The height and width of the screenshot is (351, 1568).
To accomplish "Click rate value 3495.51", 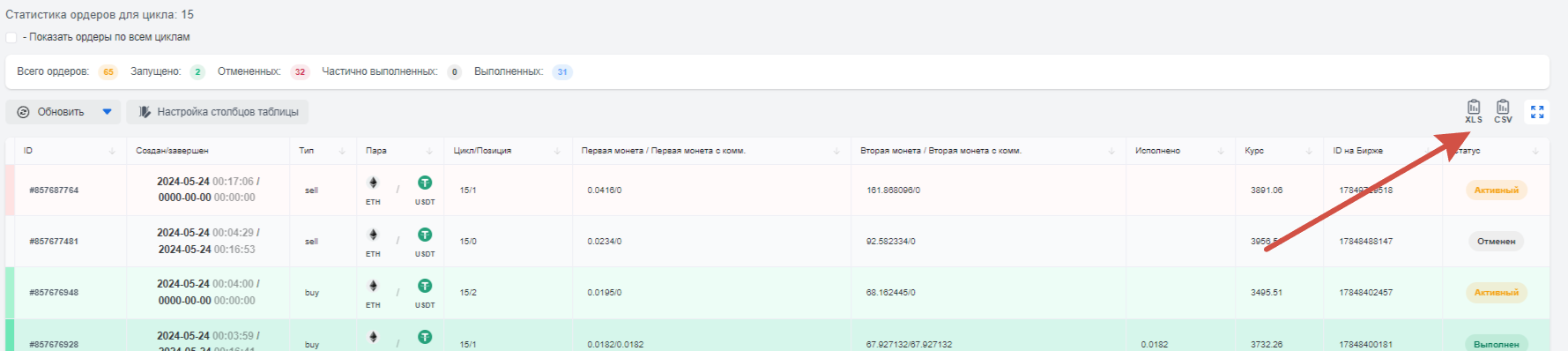I will 1267,293.
